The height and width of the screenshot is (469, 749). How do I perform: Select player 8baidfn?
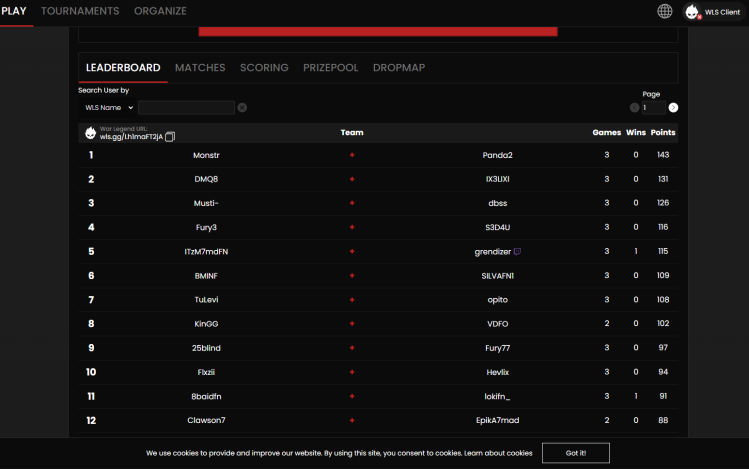pos(206,396)
